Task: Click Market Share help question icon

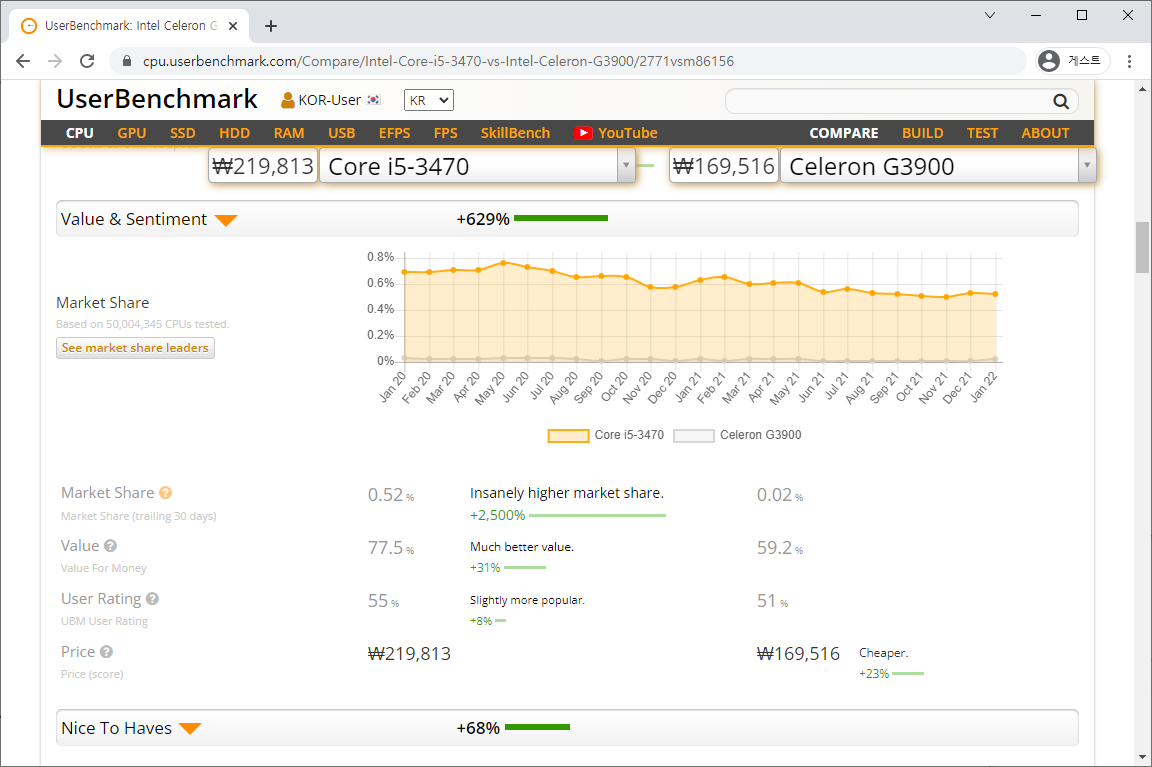Action: point(165,493)
